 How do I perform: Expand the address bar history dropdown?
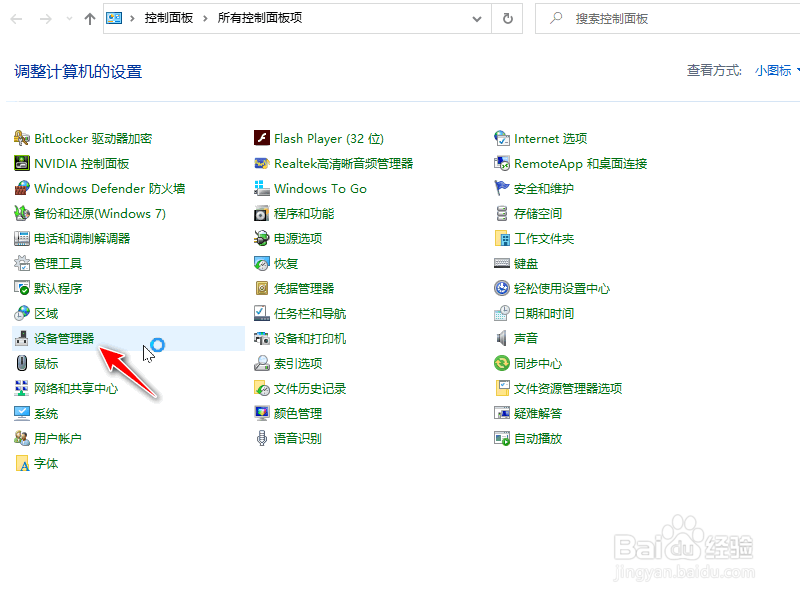pos(477,19)
